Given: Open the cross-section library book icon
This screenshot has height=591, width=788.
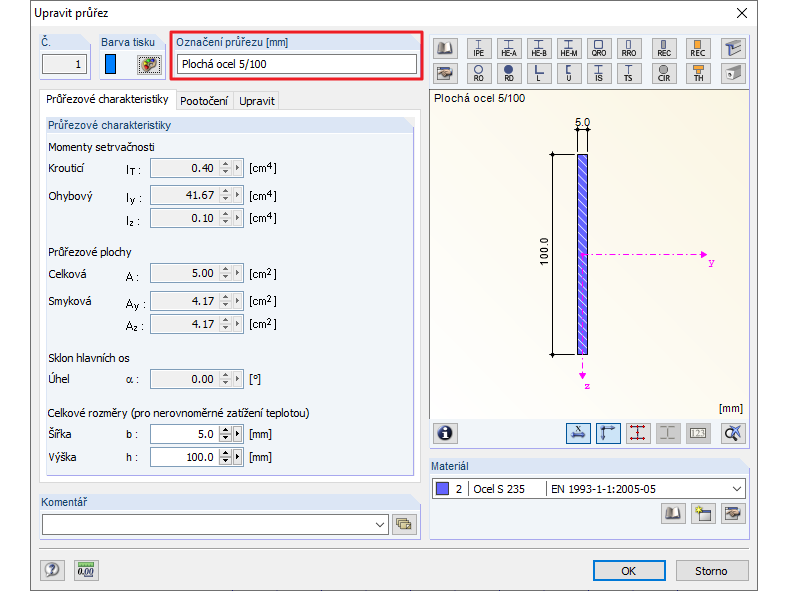Looking at the screenshot, I should [445, 48].
